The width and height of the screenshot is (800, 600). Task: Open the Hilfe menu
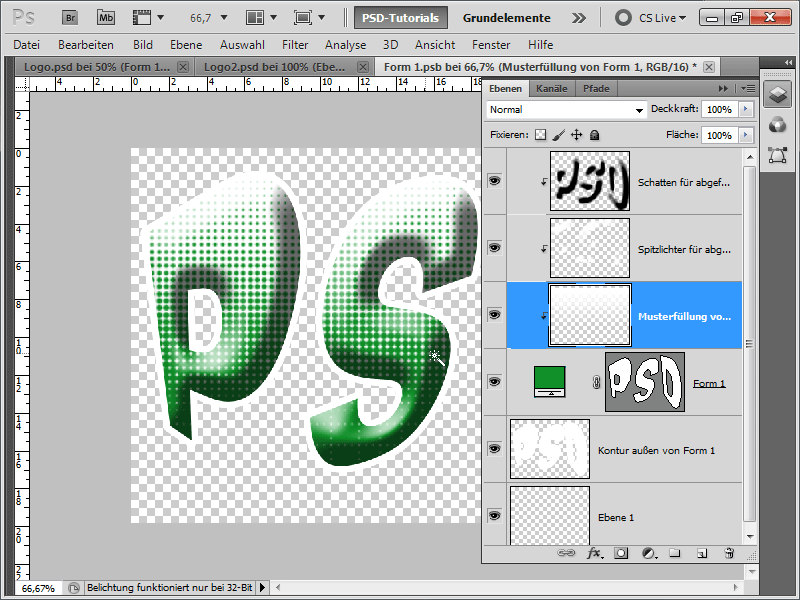pos(540,45)
